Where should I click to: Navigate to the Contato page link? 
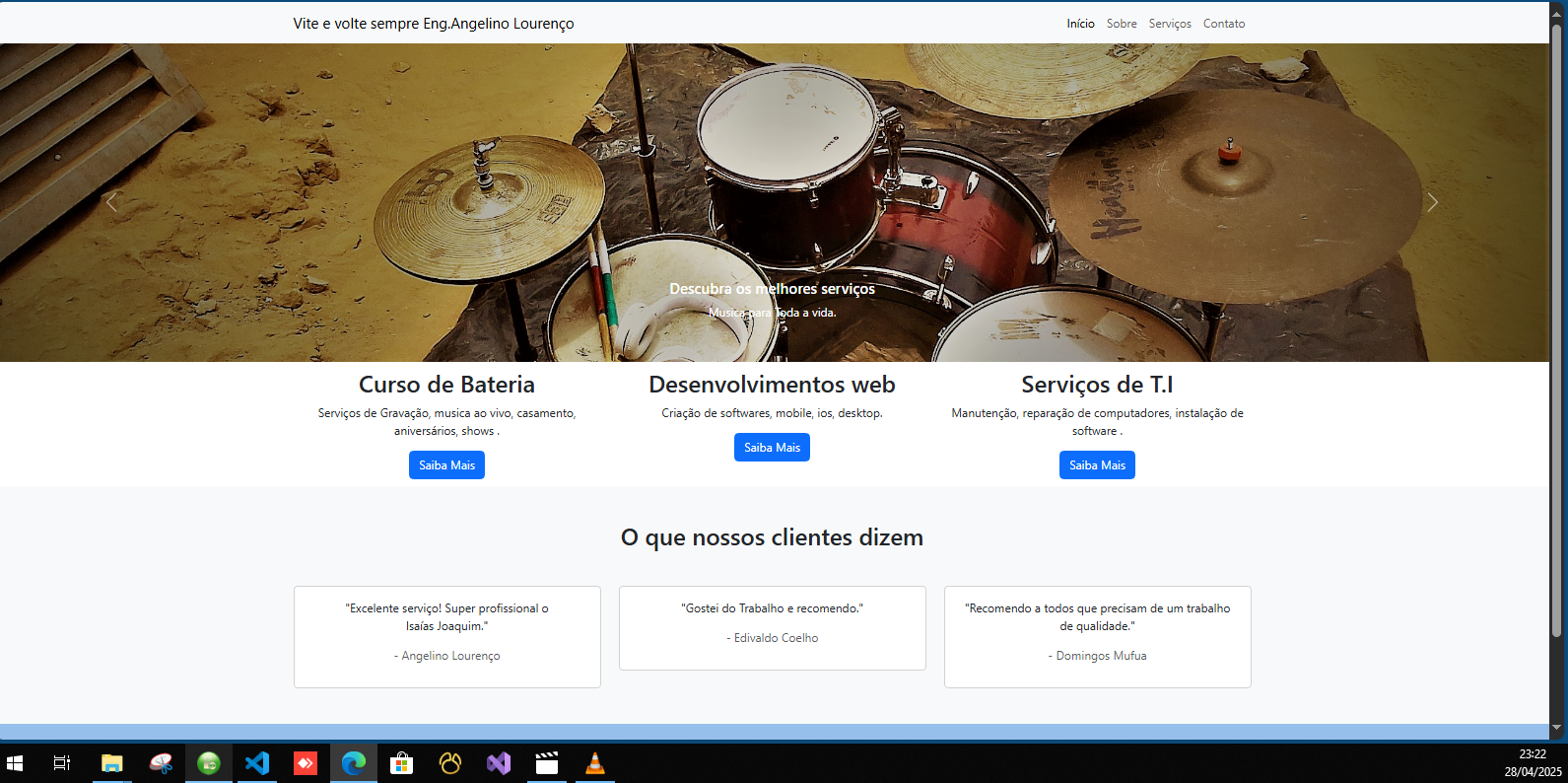[1224, 24]
